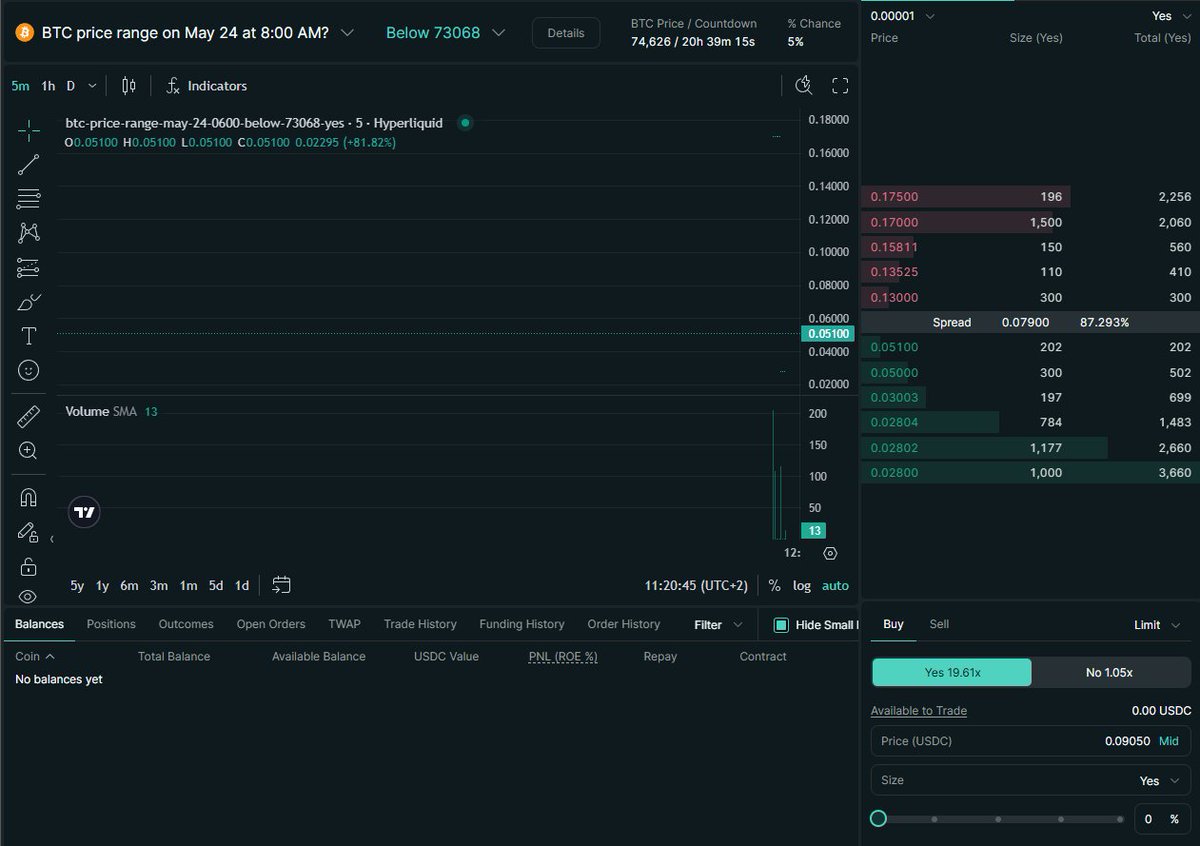Image resolution: width=1200 pixels, height=846 pixels.
Task: Expand the BTC price range market selector
Action: (x=347, y=33)
